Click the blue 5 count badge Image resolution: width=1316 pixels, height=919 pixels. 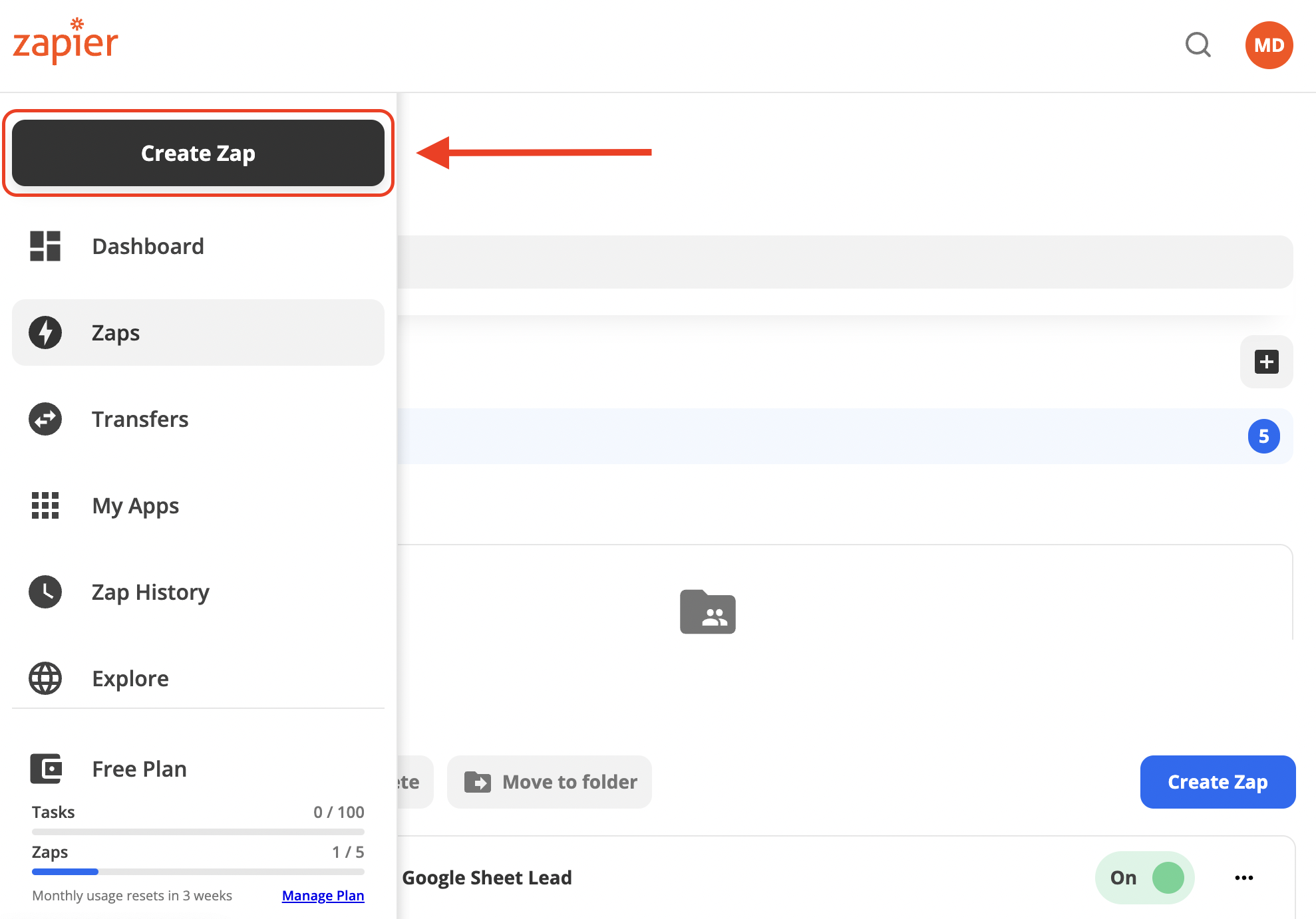(1263, 436)
